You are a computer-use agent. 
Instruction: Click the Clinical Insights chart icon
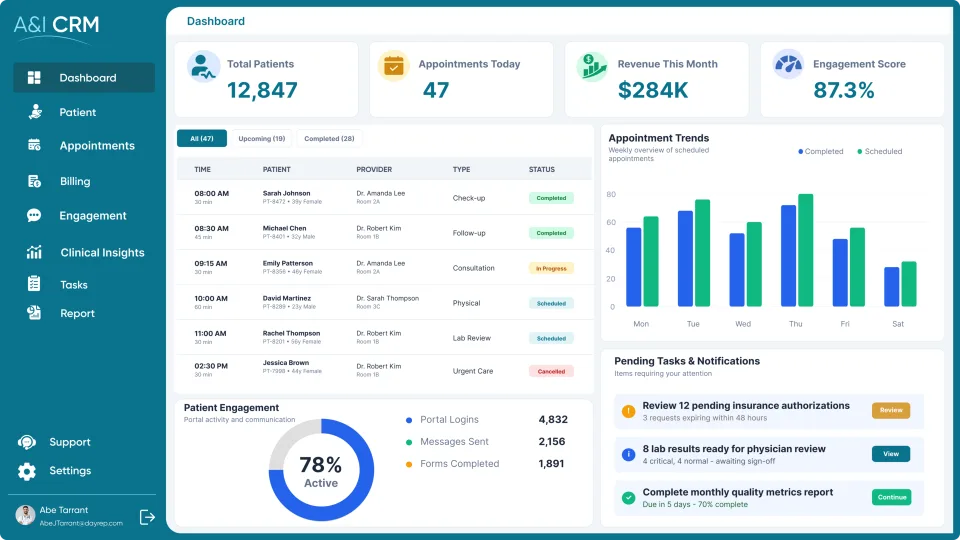pyautogui.click(x=34, y=252)
